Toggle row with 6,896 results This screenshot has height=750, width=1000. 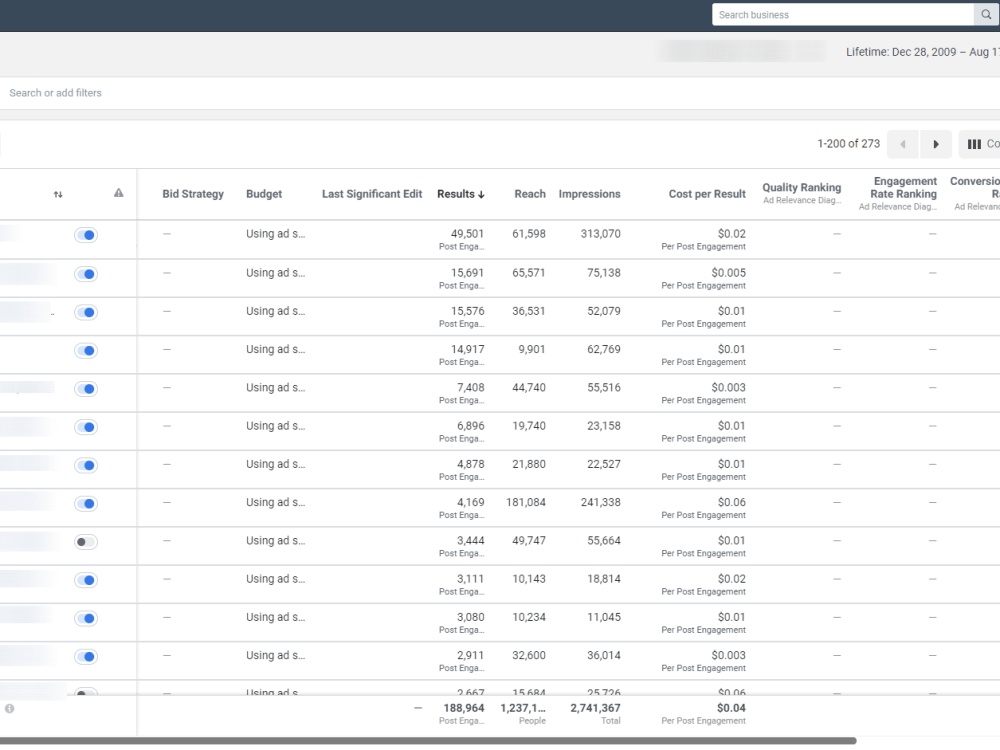coord(85,427)
